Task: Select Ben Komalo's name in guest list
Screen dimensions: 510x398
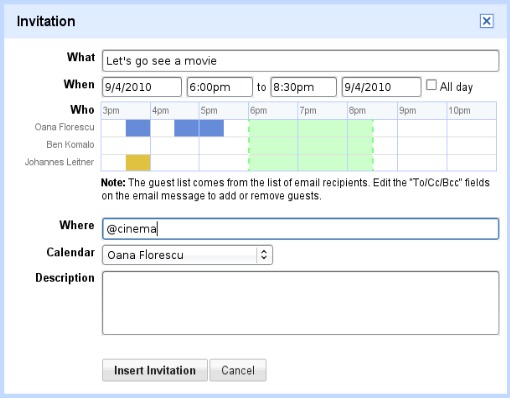Action: point(70,145)
